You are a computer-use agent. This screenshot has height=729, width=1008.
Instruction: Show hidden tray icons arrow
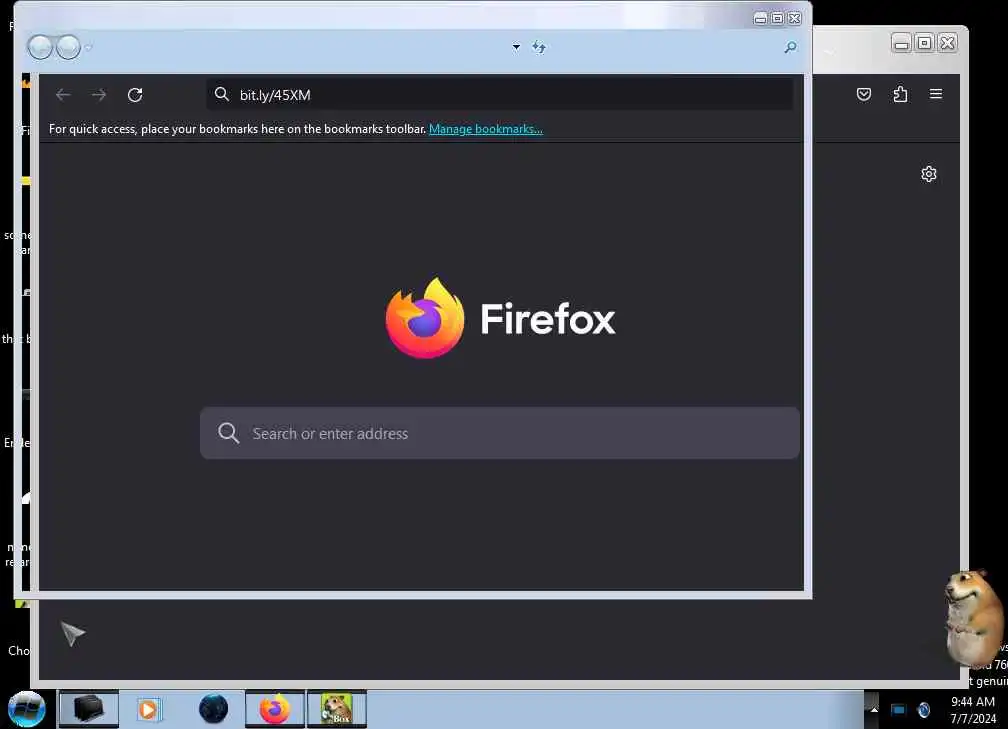874,710
